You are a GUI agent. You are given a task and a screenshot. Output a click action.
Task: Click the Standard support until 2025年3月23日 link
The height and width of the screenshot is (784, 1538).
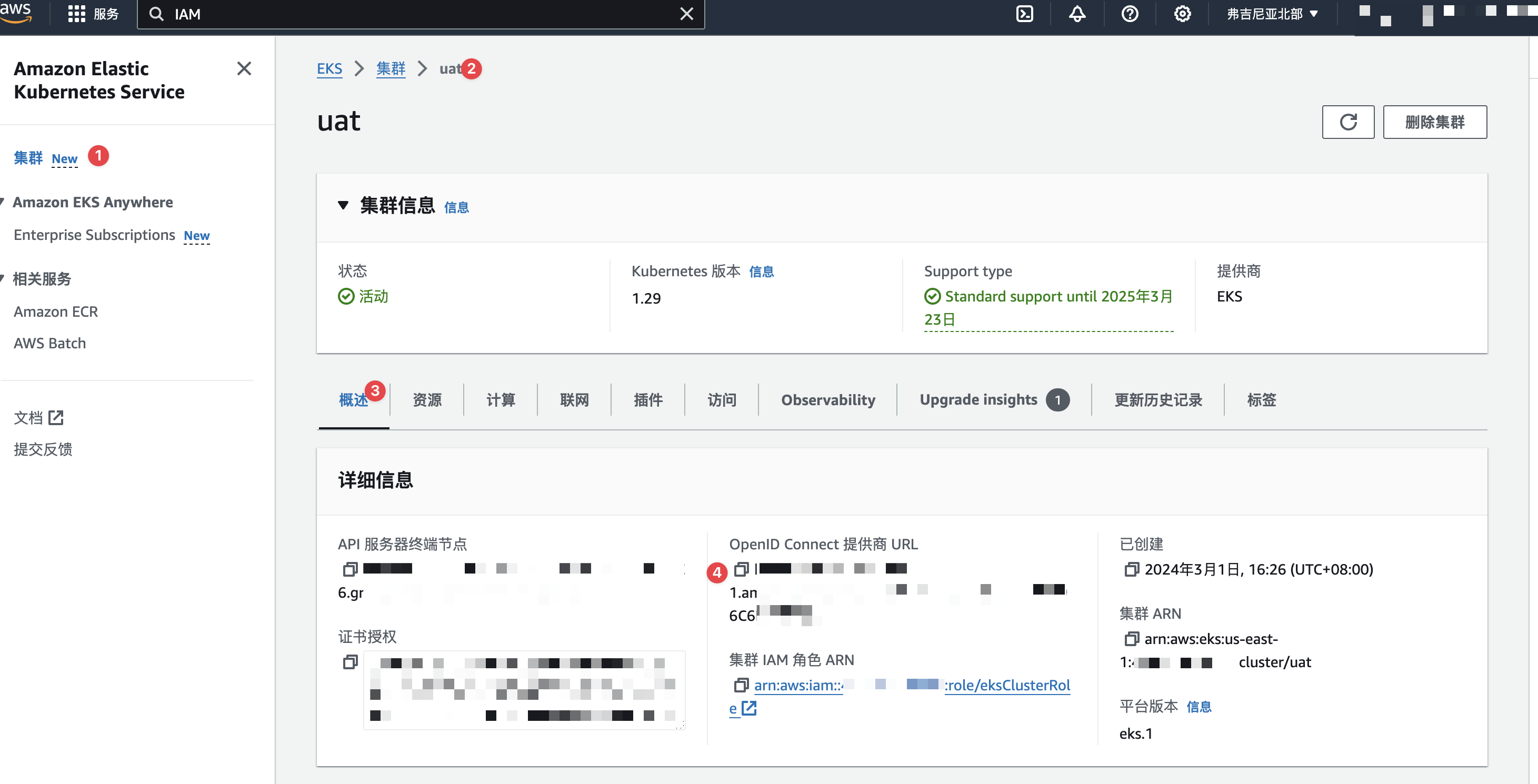point(1049,308)
